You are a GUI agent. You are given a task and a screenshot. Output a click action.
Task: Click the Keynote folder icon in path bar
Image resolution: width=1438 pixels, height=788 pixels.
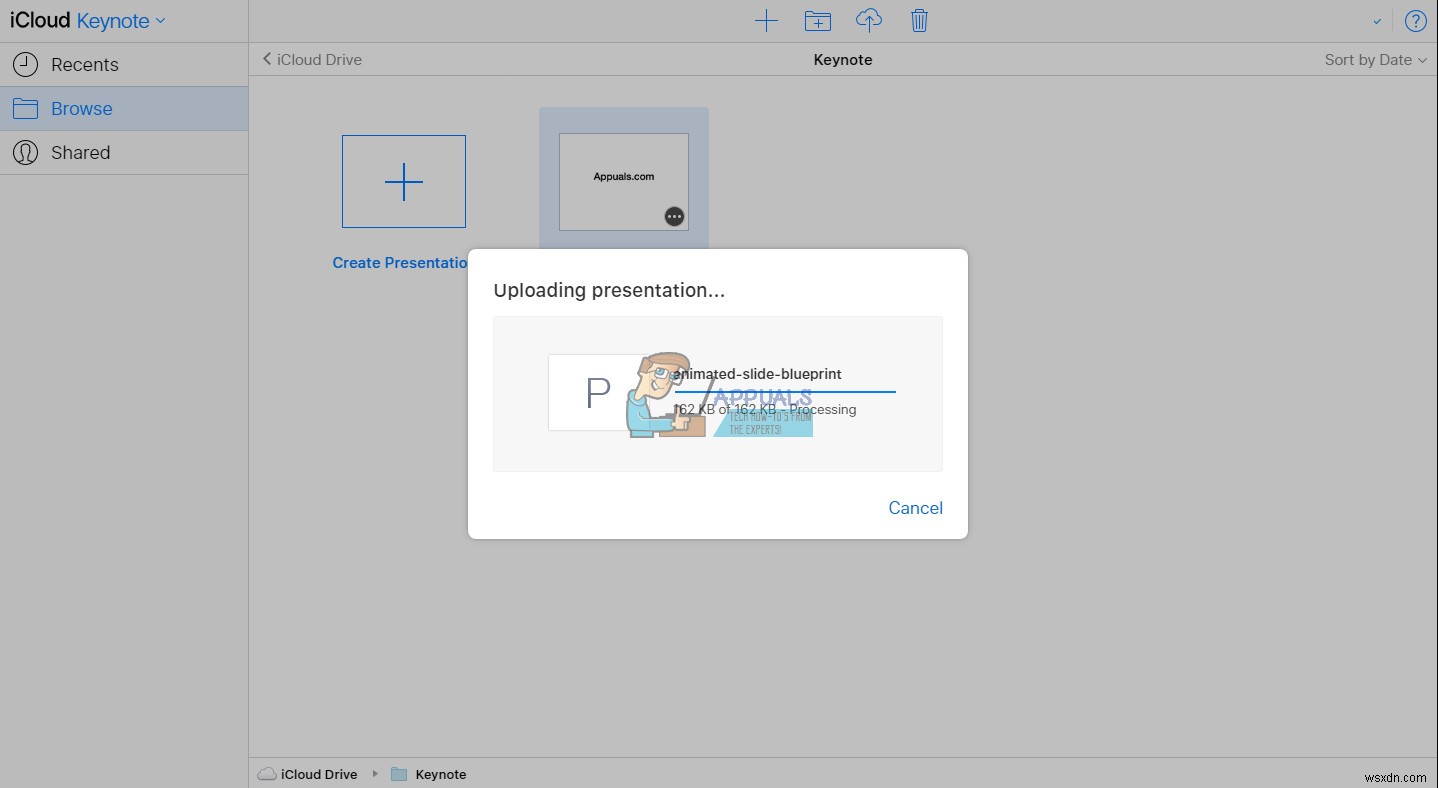[x=399, y=774]
